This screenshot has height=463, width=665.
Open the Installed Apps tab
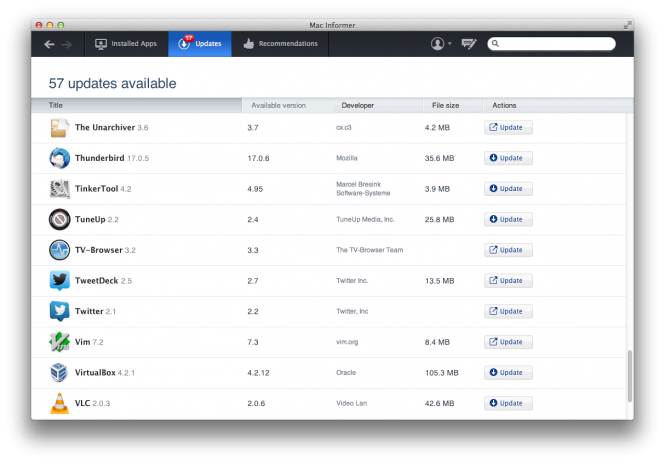pyautogui.click(x=126, y=44)
